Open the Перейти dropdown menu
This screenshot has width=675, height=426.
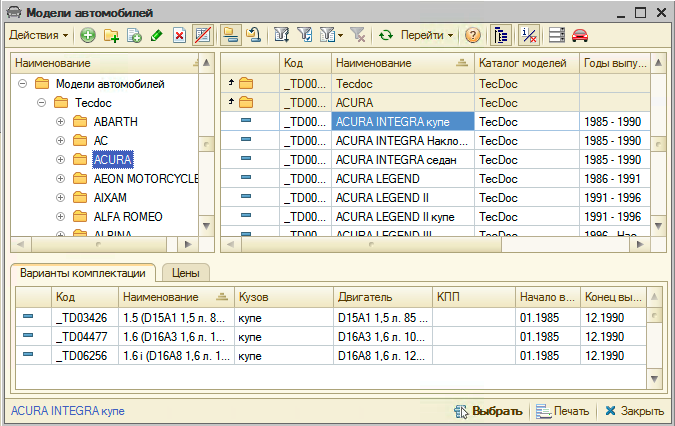coord(427,35)
